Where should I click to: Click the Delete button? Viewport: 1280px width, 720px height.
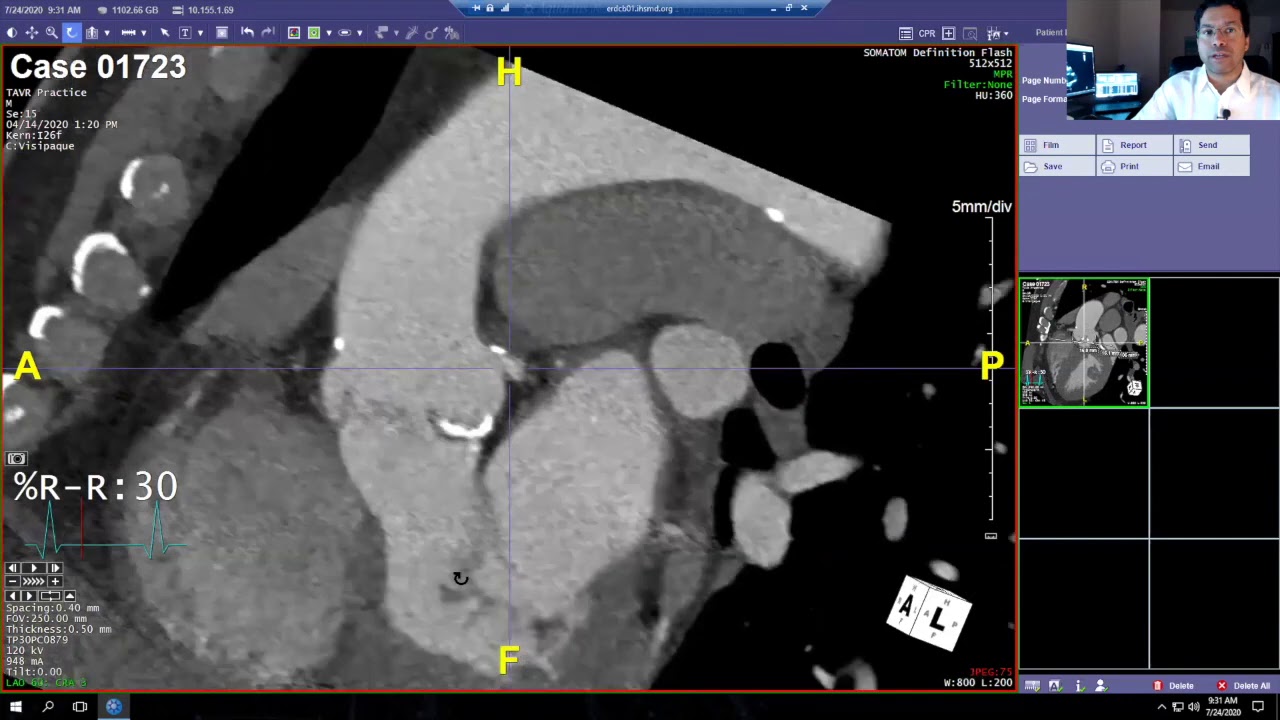click(x=1173, y=686)
